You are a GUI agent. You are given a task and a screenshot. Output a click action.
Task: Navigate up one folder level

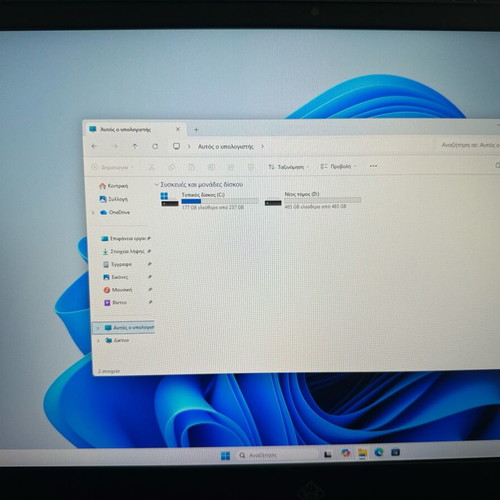pyautogui.click(x=135, y=146)
